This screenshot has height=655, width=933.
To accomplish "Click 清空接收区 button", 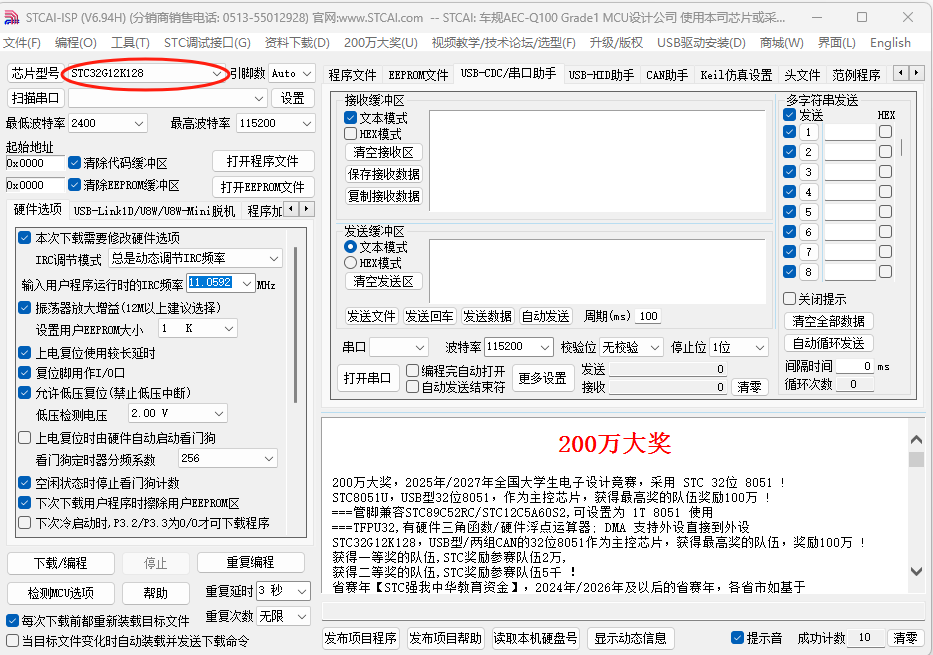I will pos(384,152).
